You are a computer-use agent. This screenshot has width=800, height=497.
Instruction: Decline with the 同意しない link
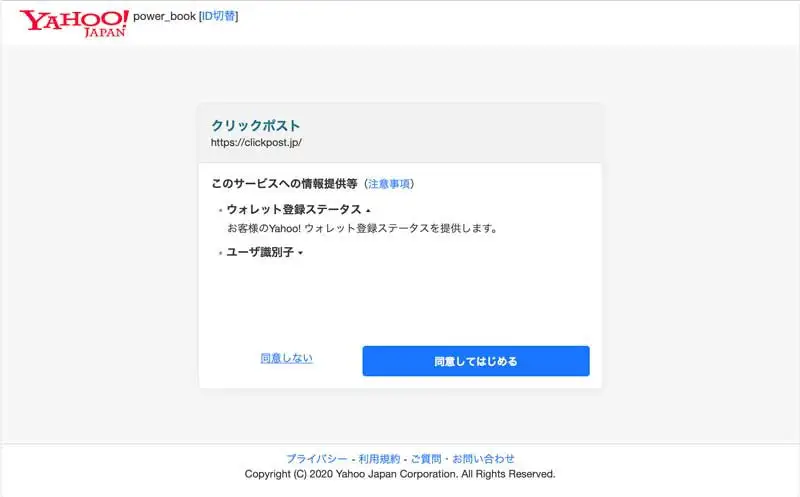(x=286, y=358)
